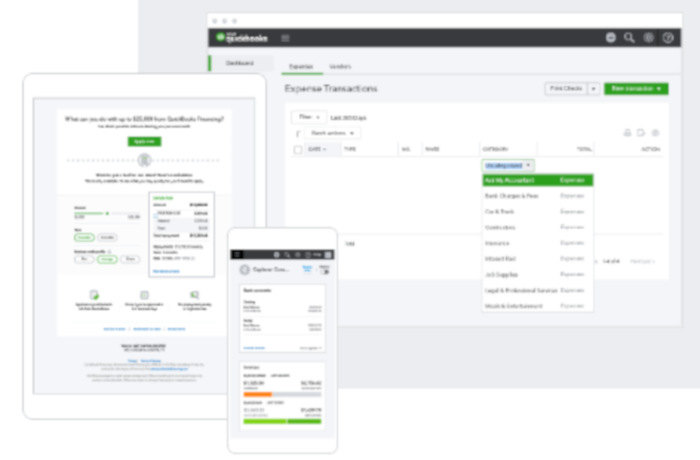Choose Meals & Entertainment category

point(538,306)
